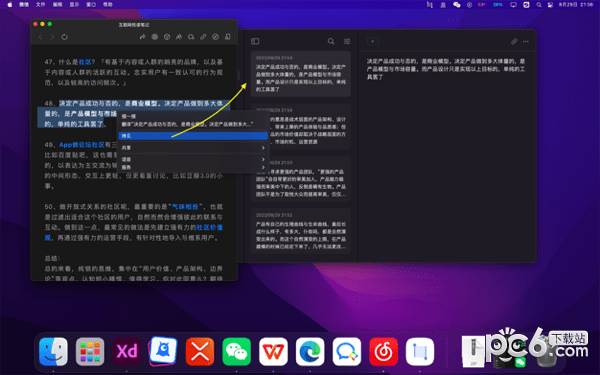Expand the 服务 submenu in context menu

(x=193, y=167)
